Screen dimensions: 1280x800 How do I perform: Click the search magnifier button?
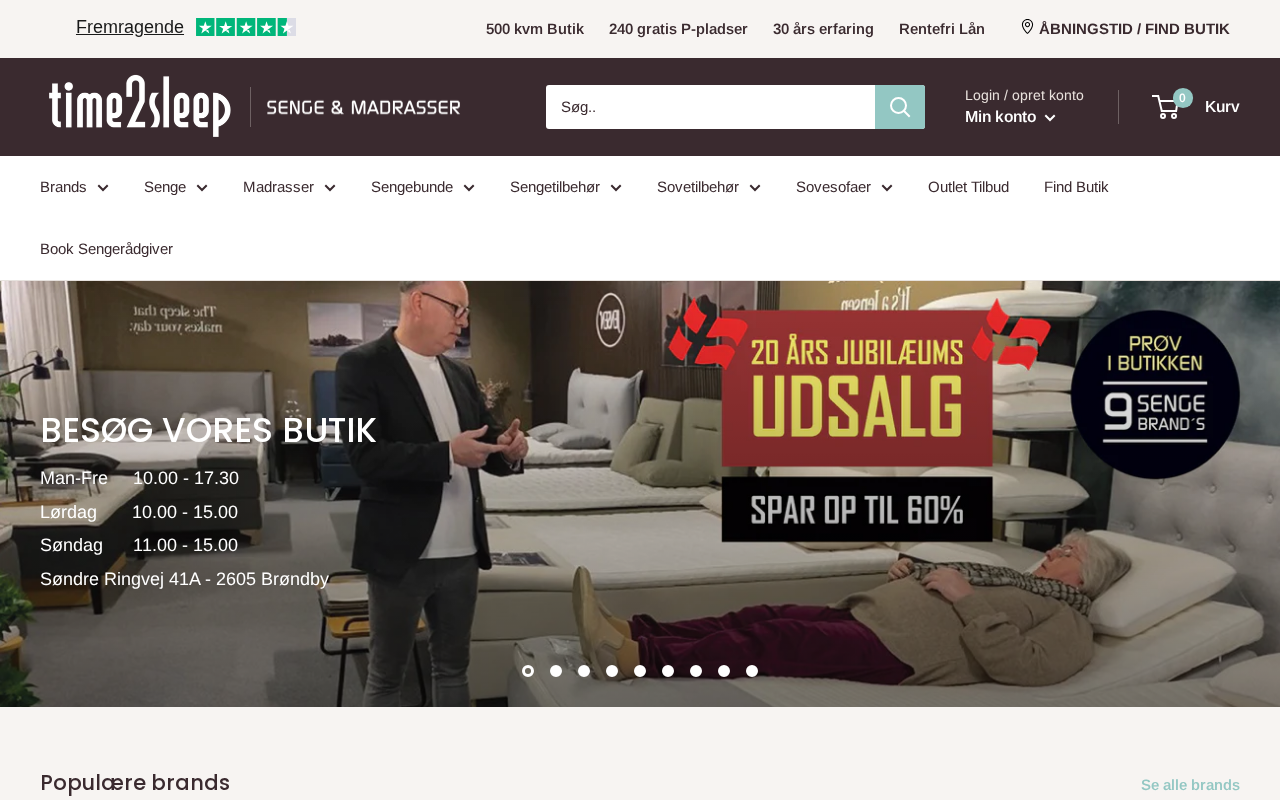(x=900, y=107)
